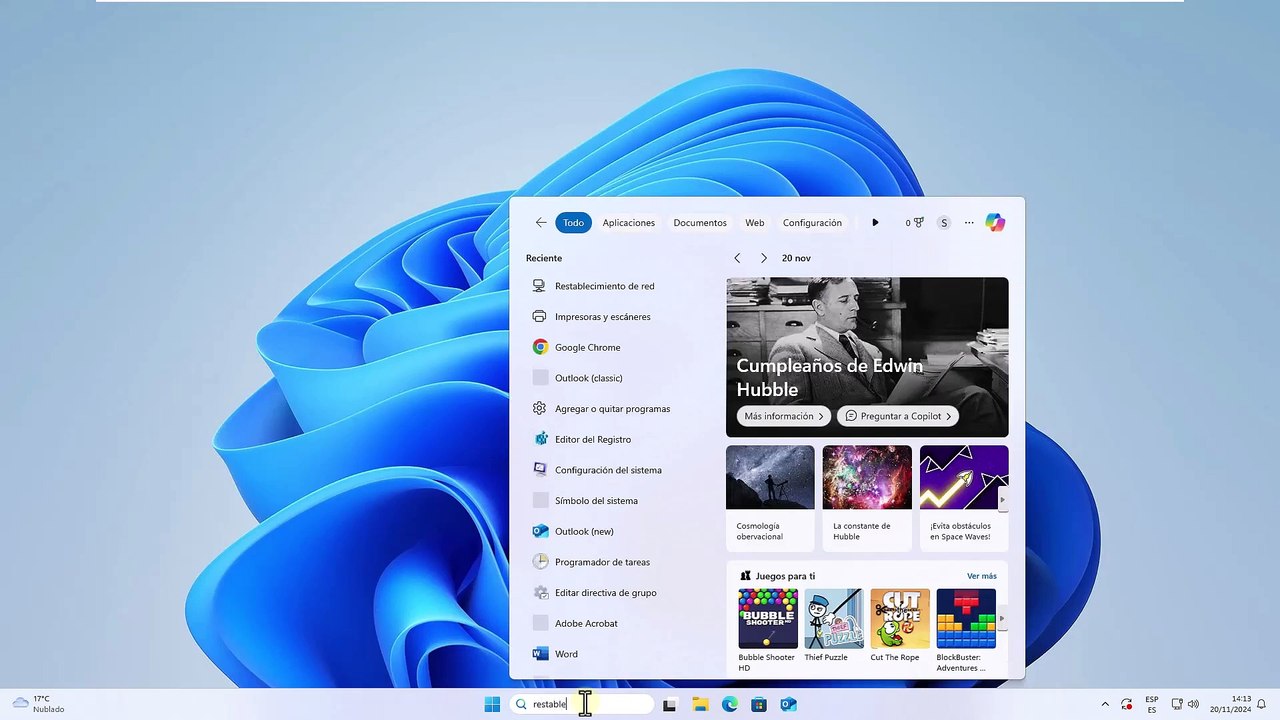Go to next day highlight
1280x720 pixels.
tap(764, 258)
